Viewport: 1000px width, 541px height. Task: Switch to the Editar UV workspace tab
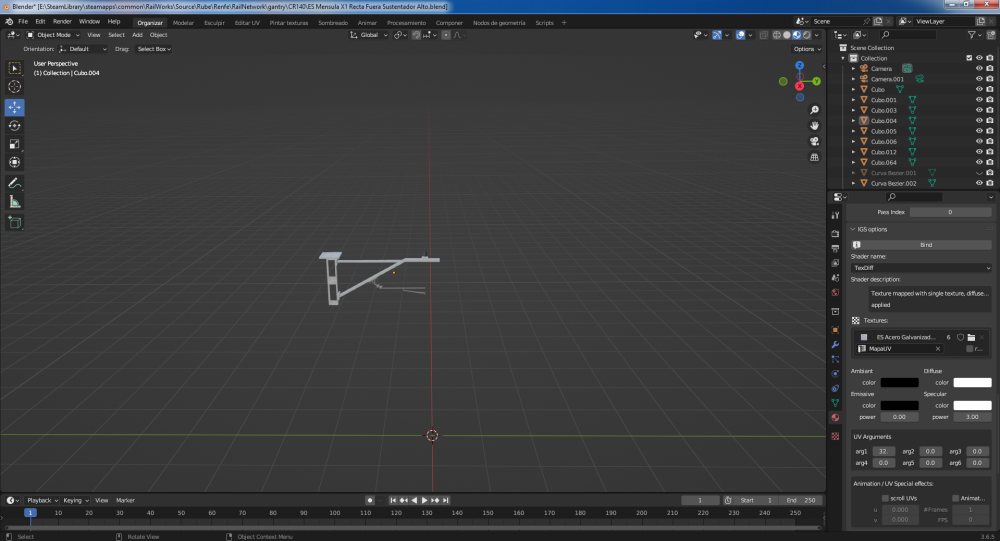(247, 22)
